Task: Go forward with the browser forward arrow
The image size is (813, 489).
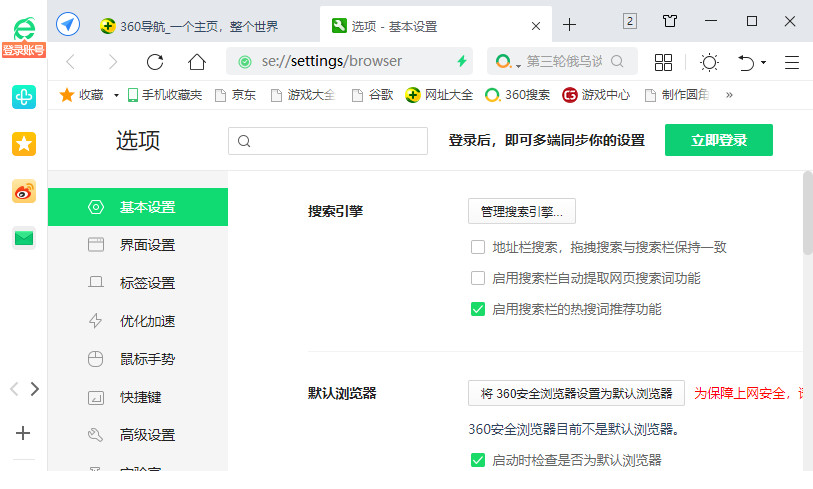Action: [112, 62]
